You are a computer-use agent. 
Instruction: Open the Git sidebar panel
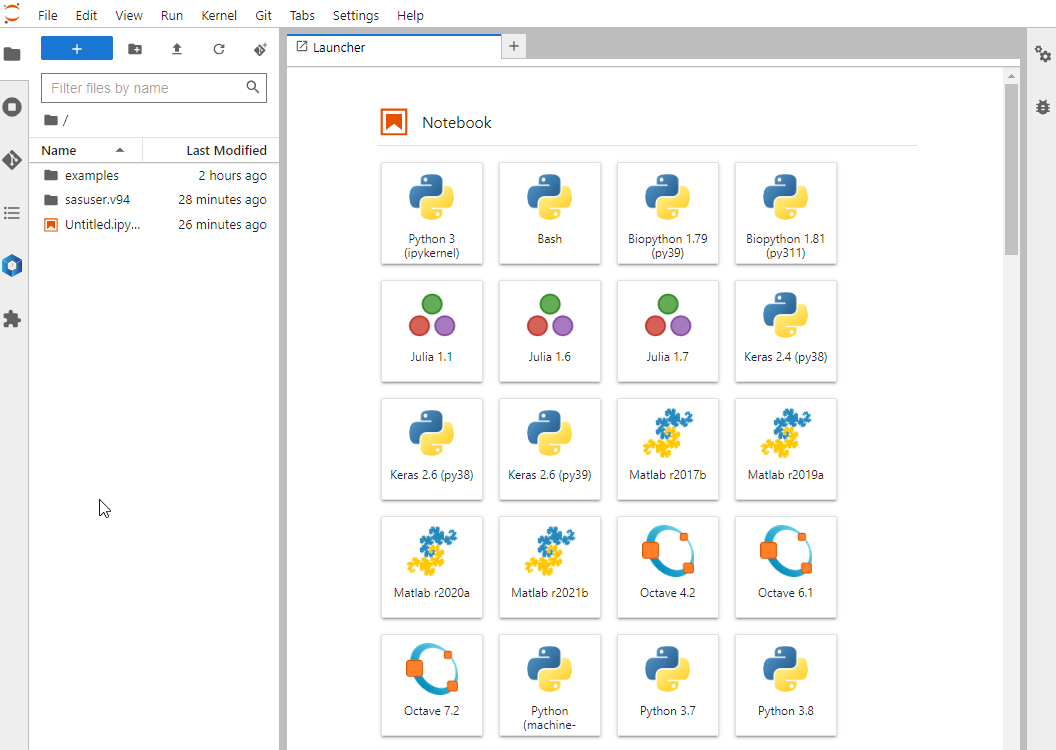(x=12, y=160)
